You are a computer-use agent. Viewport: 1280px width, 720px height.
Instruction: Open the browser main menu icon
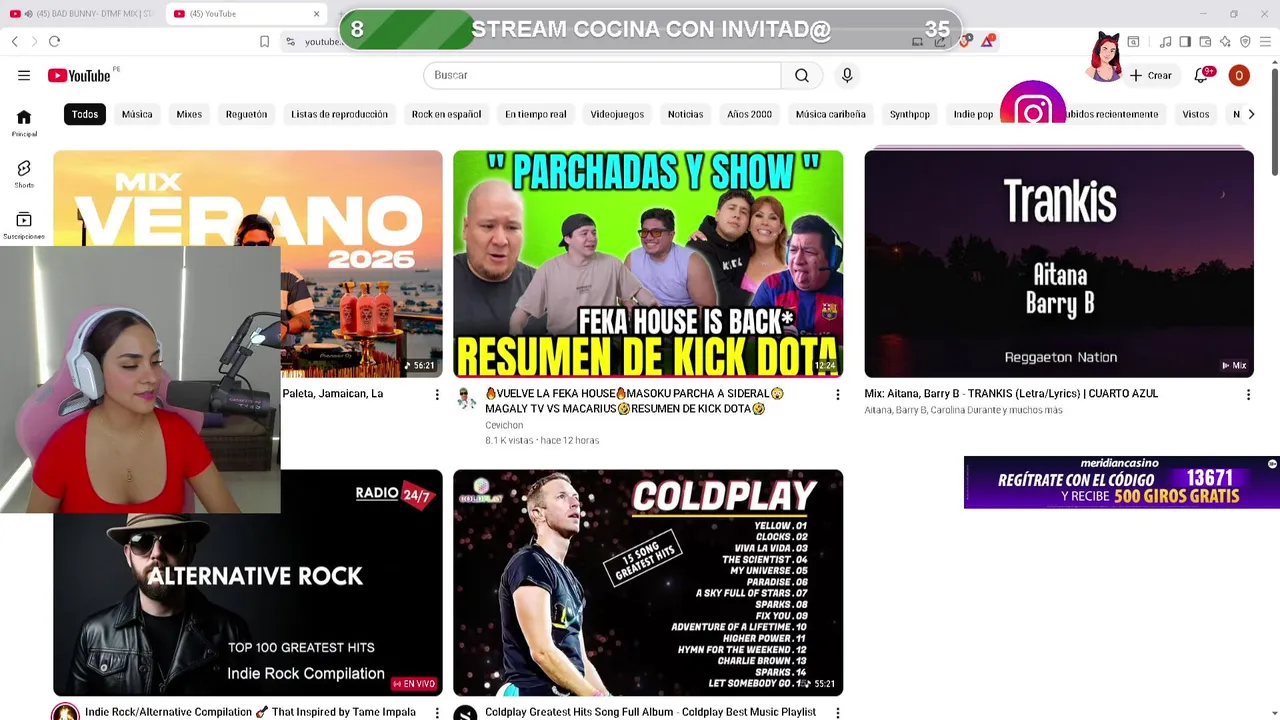click(x=1265, y=41)
